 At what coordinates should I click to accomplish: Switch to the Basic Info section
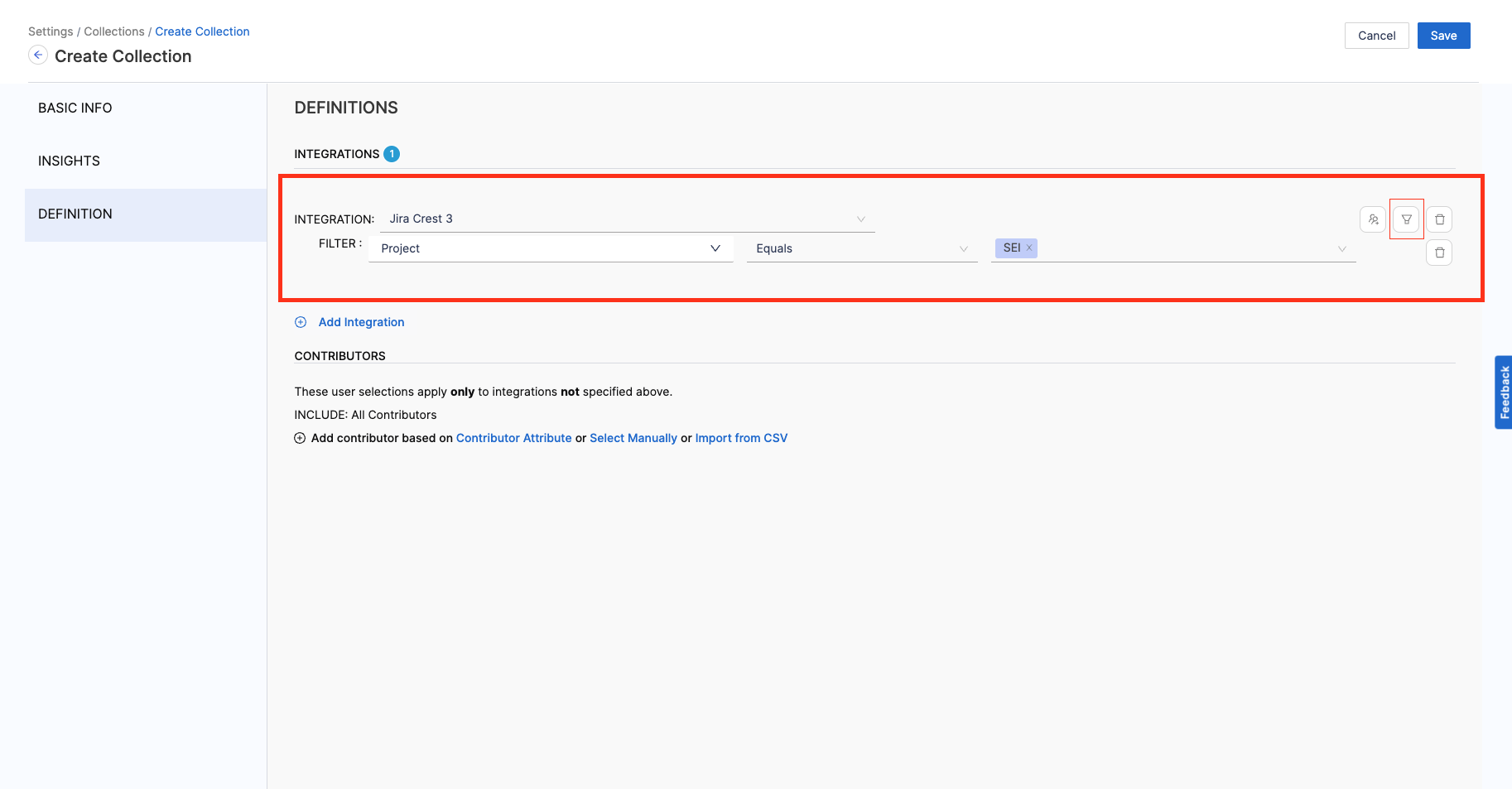pos(75,108)
